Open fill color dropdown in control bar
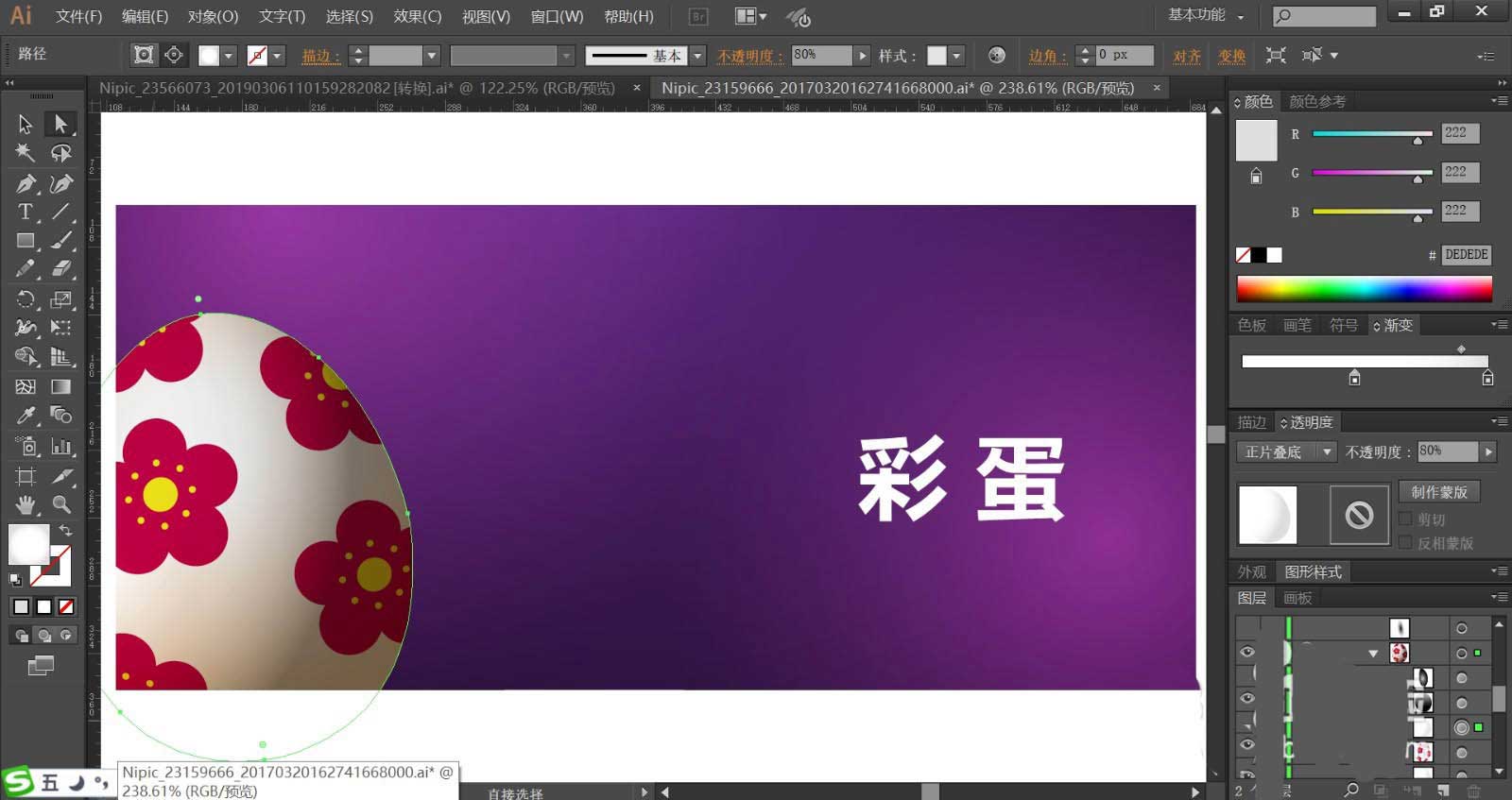The image size is (1512, 800). coord(228,56)
